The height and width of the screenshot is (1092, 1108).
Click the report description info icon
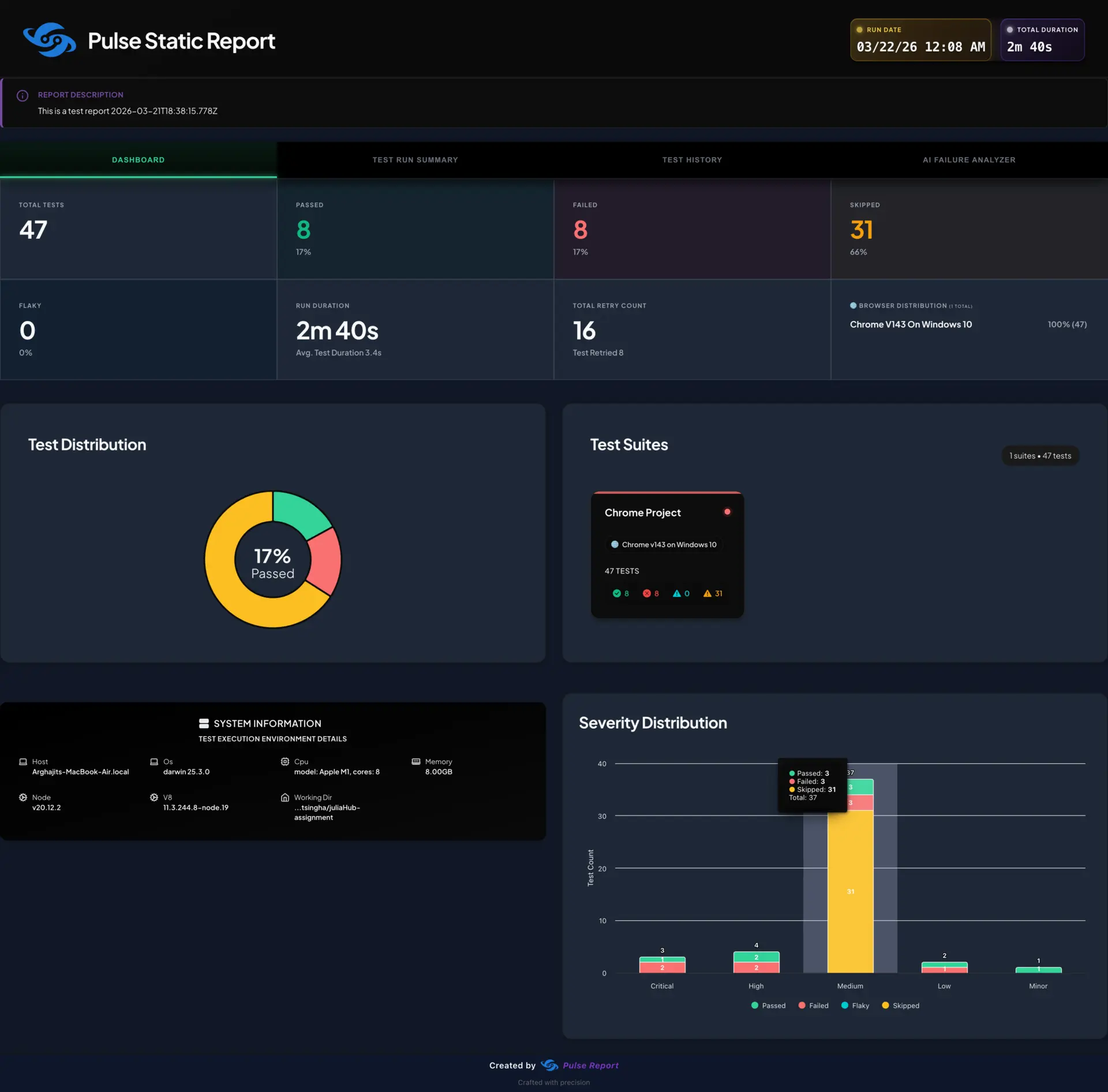pos(23,96)
